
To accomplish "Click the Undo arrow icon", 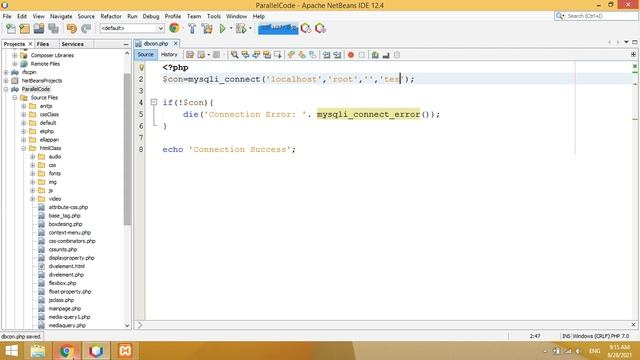I will (72, 29).
